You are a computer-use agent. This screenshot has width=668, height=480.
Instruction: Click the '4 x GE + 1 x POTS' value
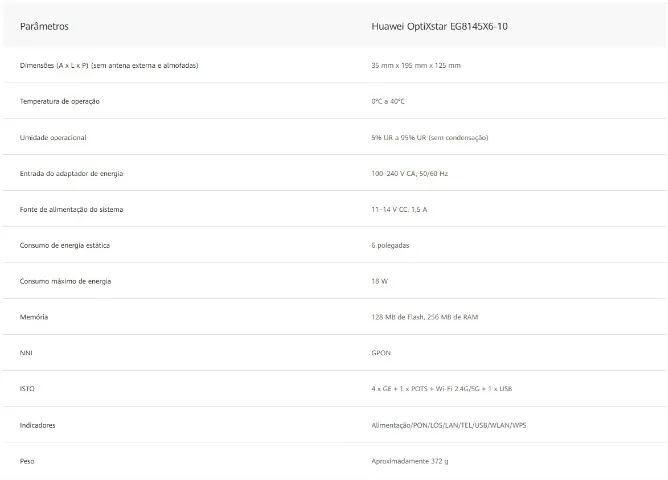pyautogui.click(x=399, y=388)
